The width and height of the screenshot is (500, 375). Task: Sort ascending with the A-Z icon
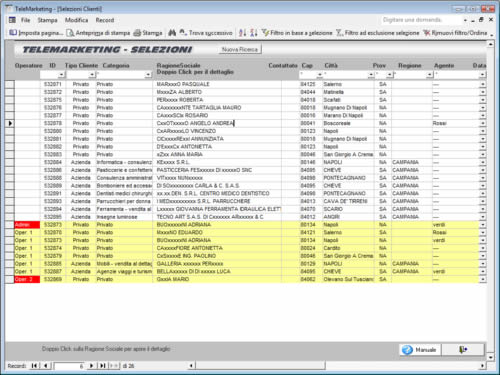[x=243, y=33]
